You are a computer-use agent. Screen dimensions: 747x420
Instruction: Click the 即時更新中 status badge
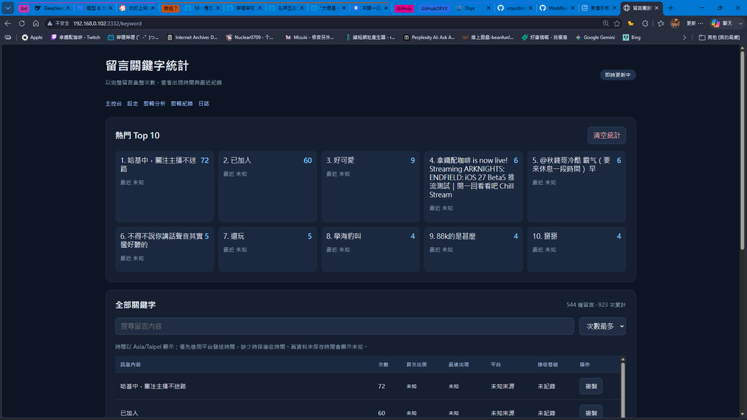tap(617, 75)
